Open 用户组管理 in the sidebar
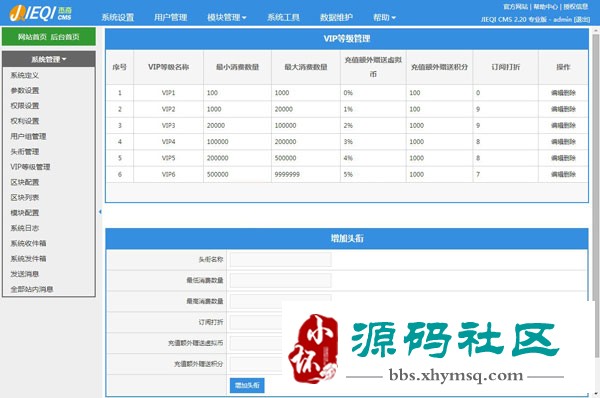 pos(28,137)
